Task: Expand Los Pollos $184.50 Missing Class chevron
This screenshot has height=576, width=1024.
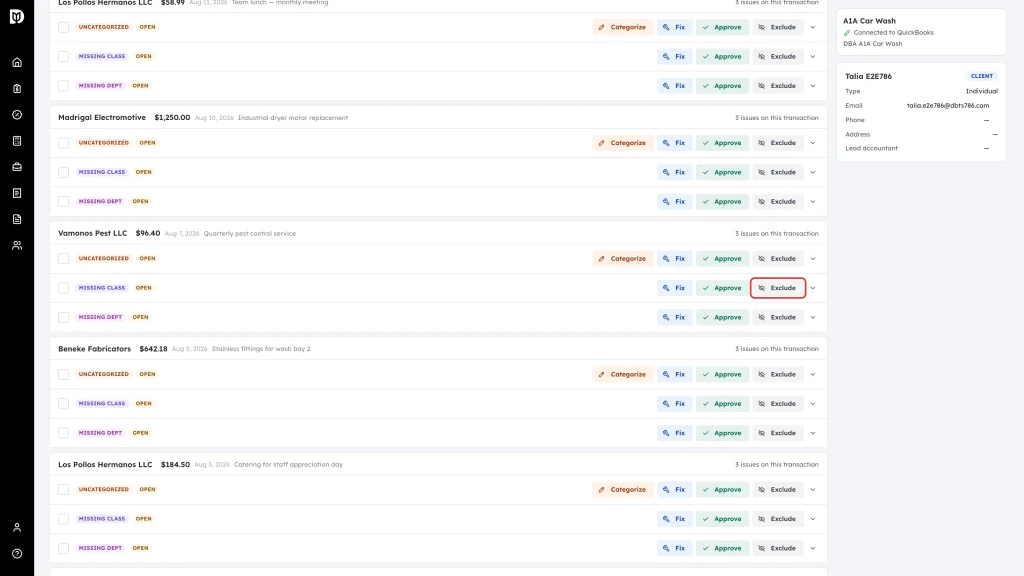Action: pyautogui.click(x=813, y=519)
